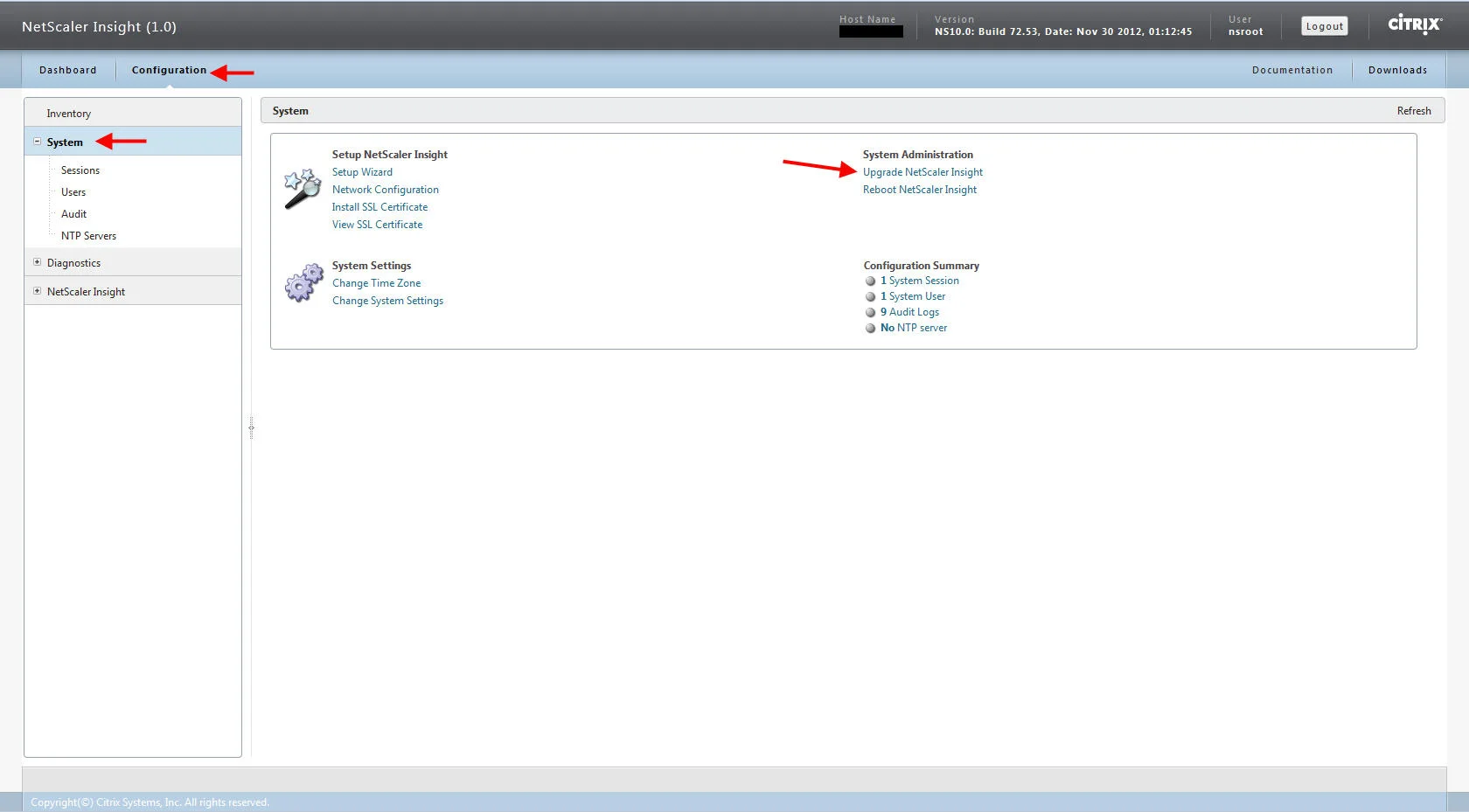The image size is (1469, 812).
Task: Click the Configuration Summary heading
Action: tap(921, 266)
